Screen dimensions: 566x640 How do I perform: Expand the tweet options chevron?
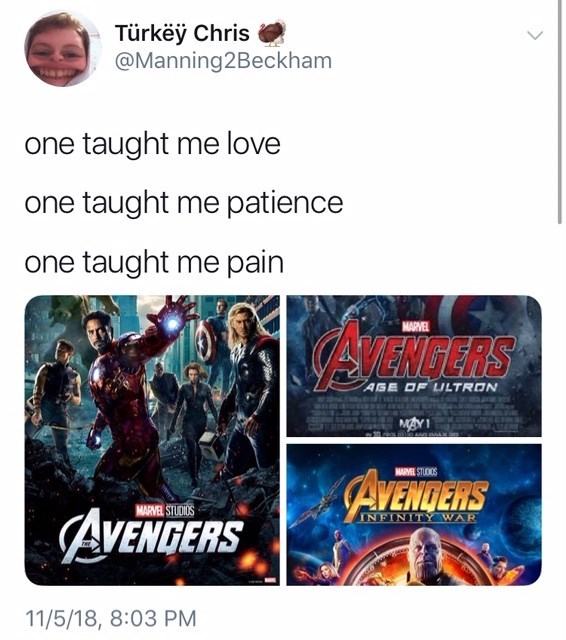pos(535,36)
